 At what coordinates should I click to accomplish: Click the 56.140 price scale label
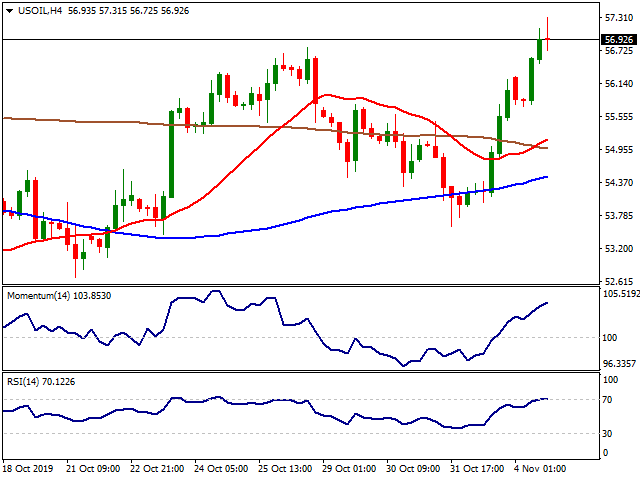point(619,84)
